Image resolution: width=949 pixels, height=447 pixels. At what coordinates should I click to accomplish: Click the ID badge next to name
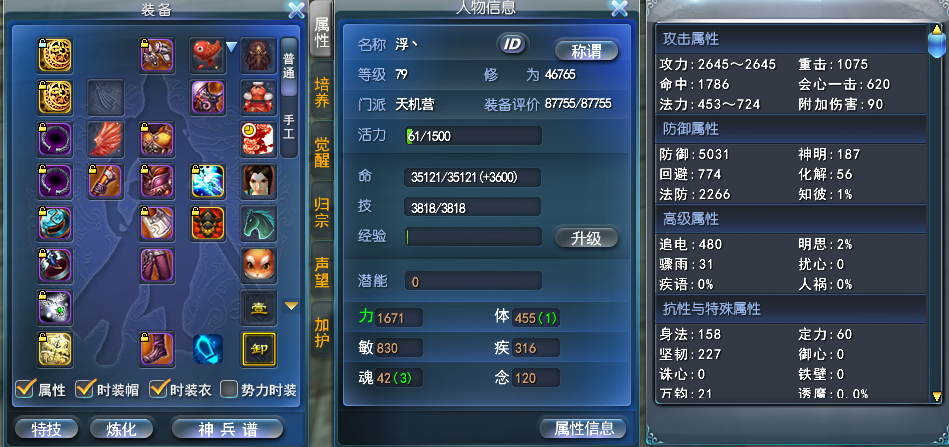[513, 44]
